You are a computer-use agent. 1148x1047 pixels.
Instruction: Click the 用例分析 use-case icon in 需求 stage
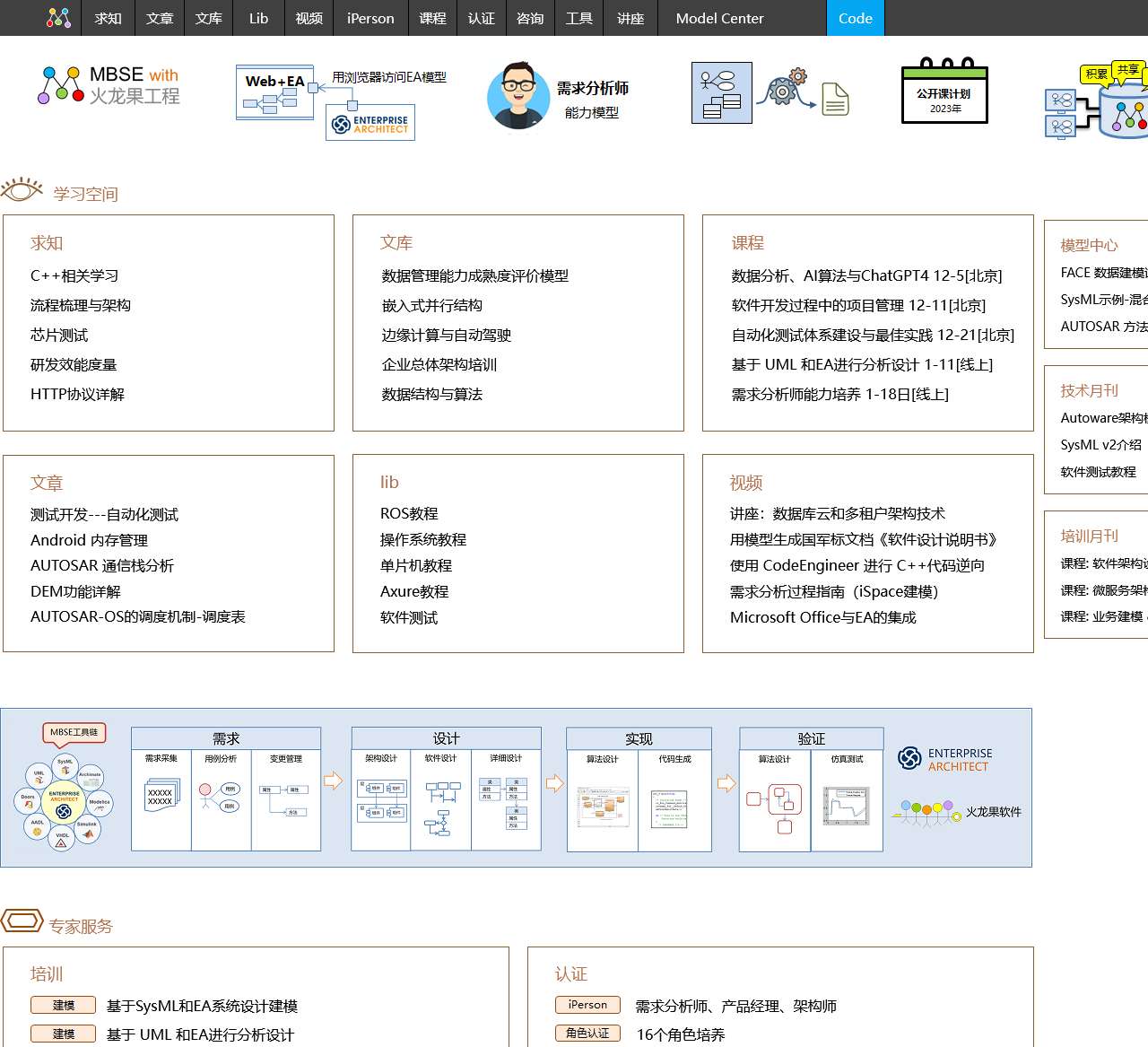[x=221, y=798]
